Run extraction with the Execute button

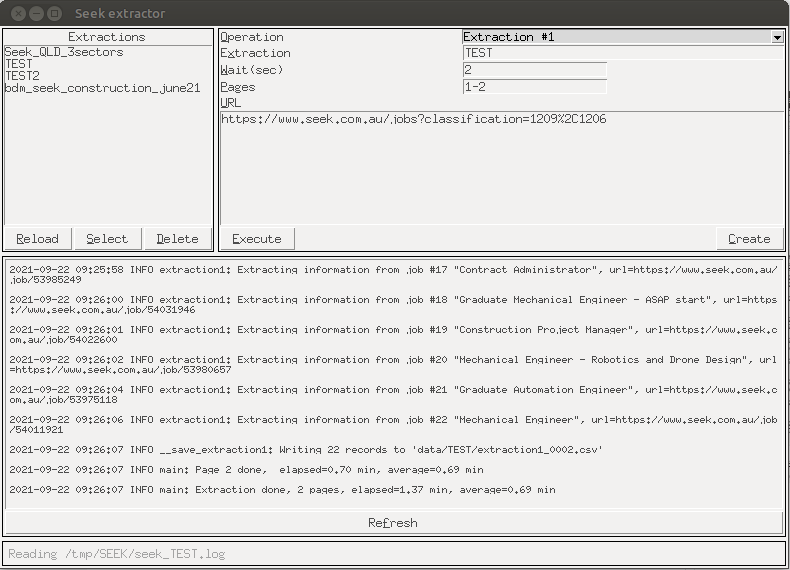point(257,238)
